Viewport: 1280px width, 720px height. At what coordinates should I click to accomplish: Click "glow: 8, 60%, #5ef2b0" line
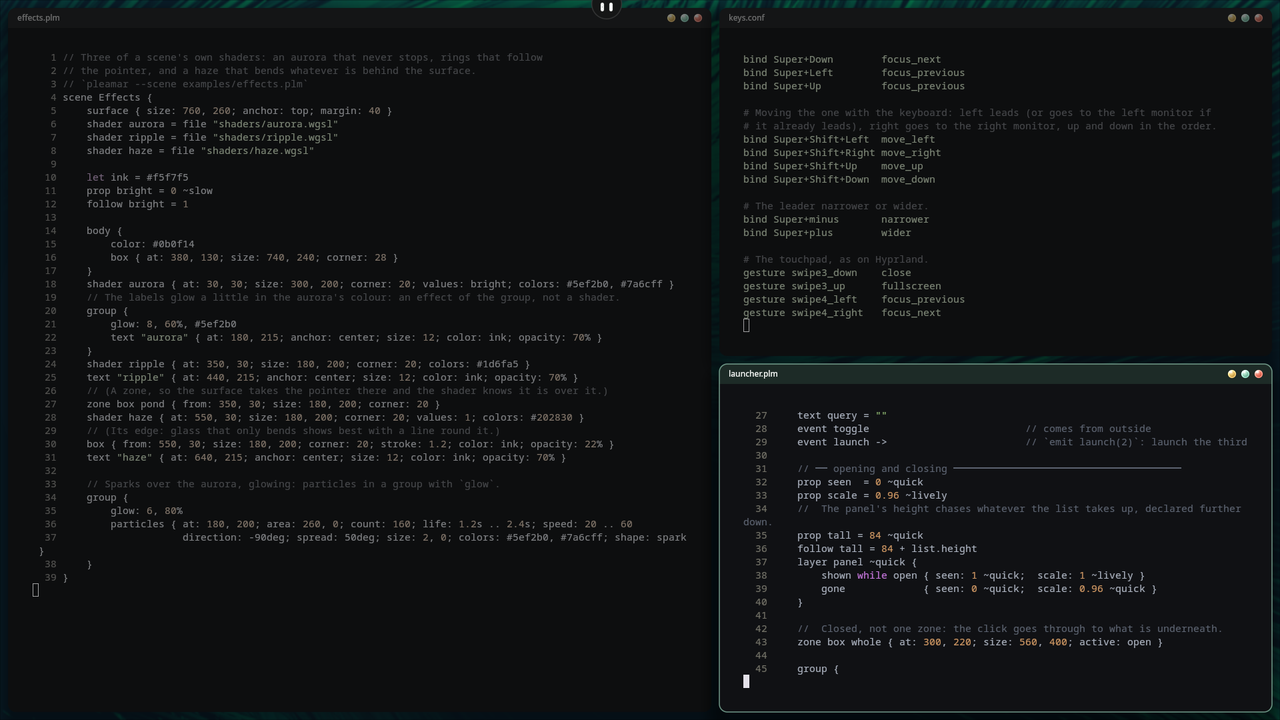(173, 324)
